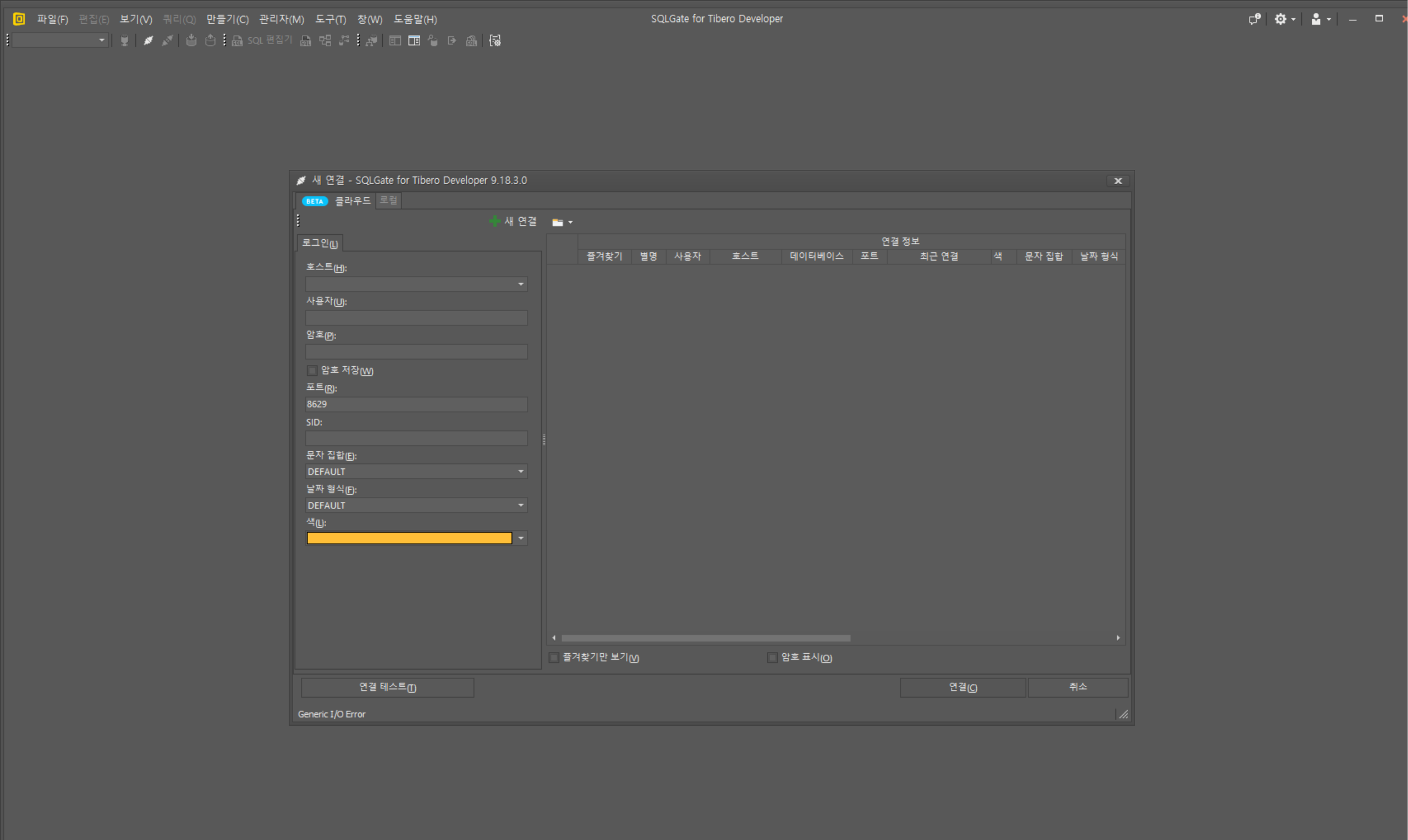The width and height of the screenshot is (1408, 840).
Task: Toggle 즐겨찾기만 보기 checkbox
Action: click(x=554, y=657)
